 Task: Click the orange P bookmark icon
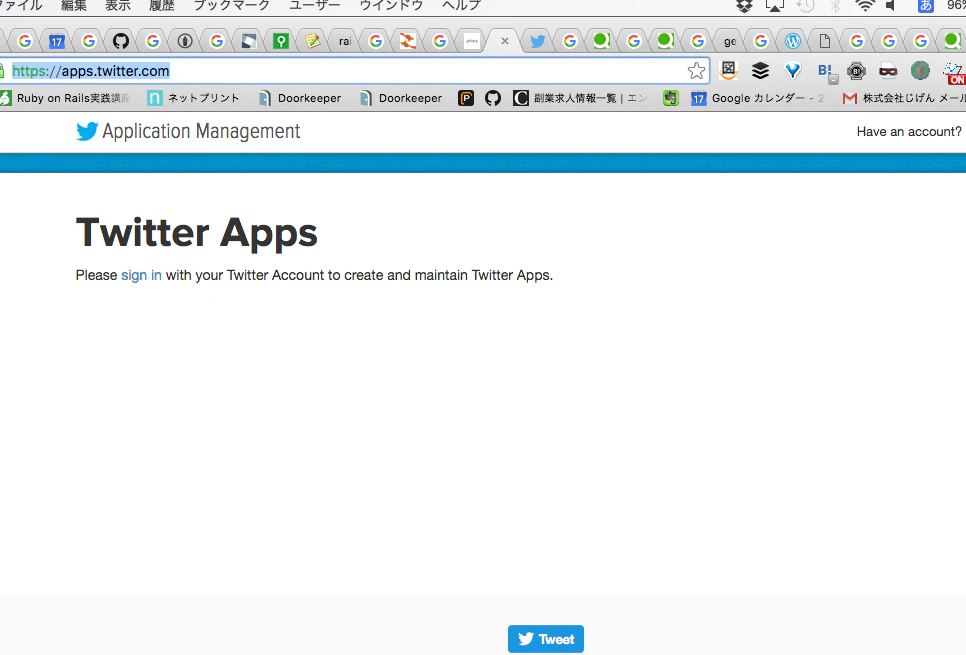tap(466, 98)
